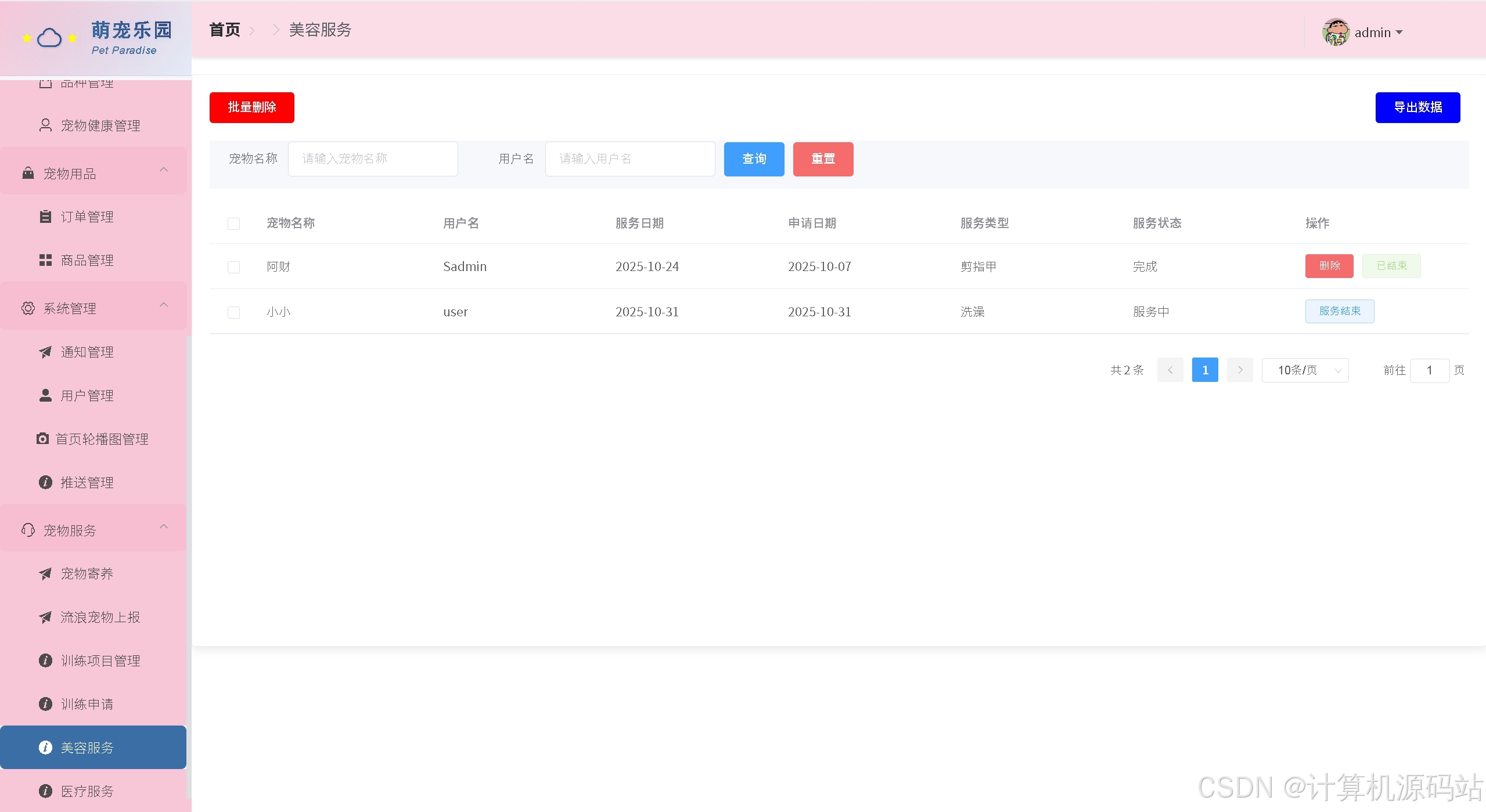Open 流浪宠物上报 menu item

(93, 617)
